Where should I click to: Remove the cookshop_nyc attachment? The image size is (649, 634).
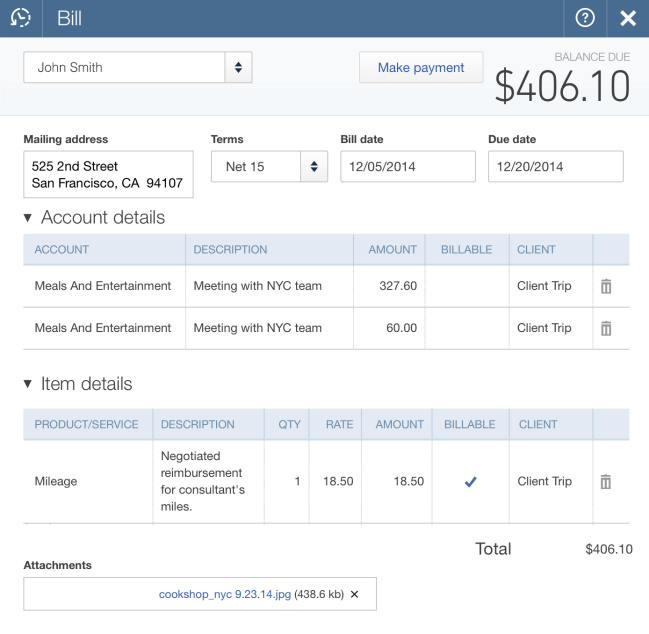354,594
